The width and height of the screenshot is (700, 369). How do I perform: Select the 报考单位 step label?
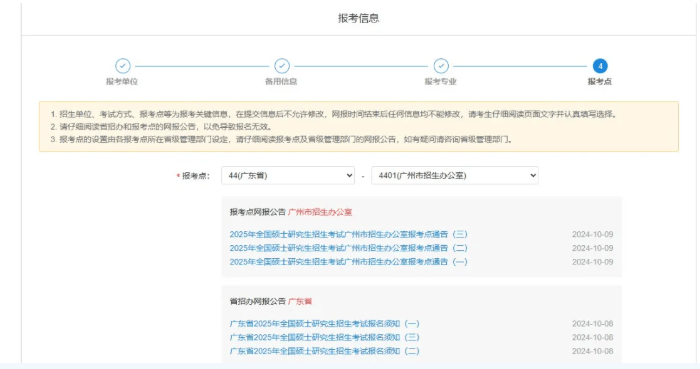(x=122, y=82)
